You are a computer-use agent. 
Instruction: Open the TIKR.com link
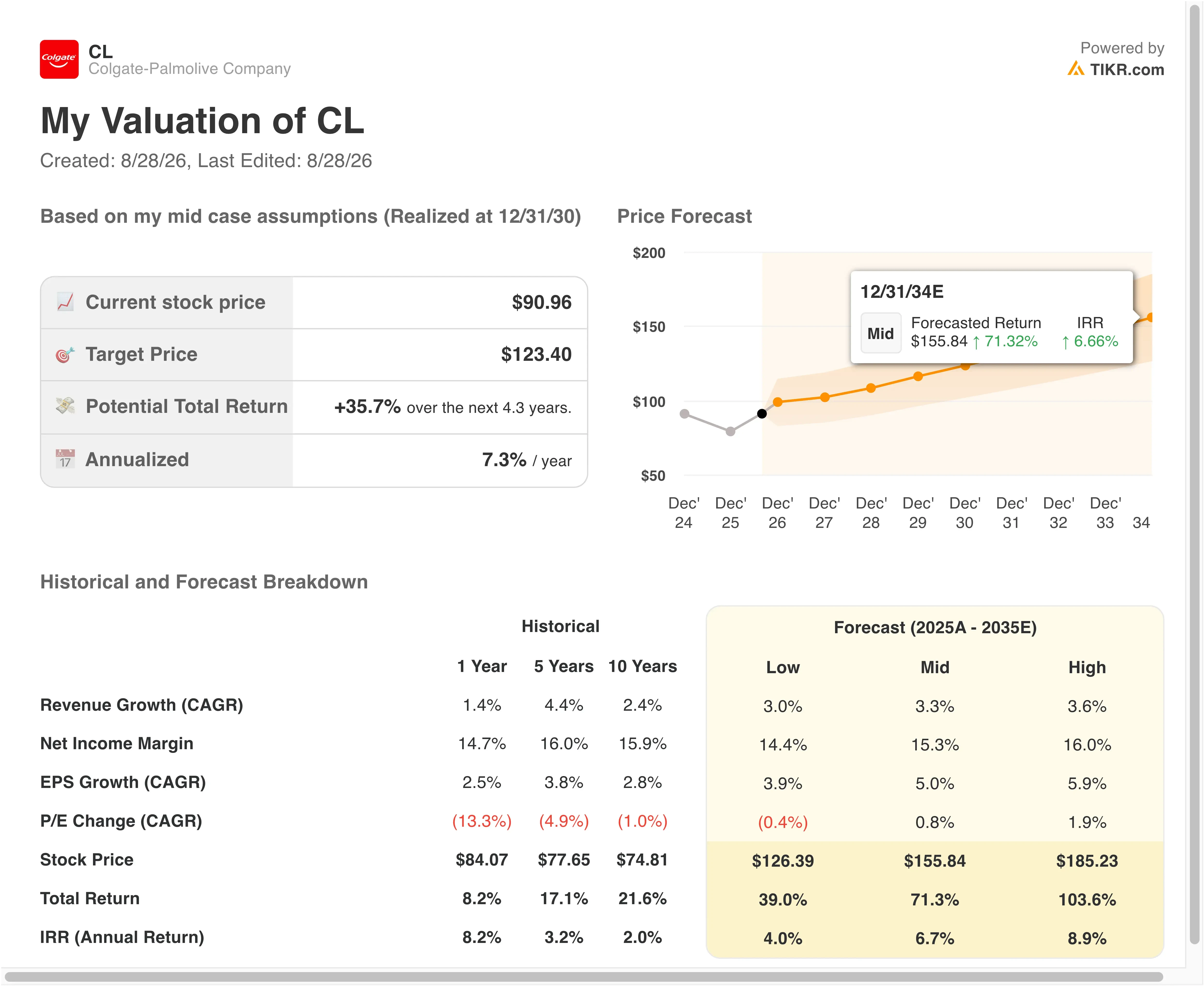point(1127,69)
